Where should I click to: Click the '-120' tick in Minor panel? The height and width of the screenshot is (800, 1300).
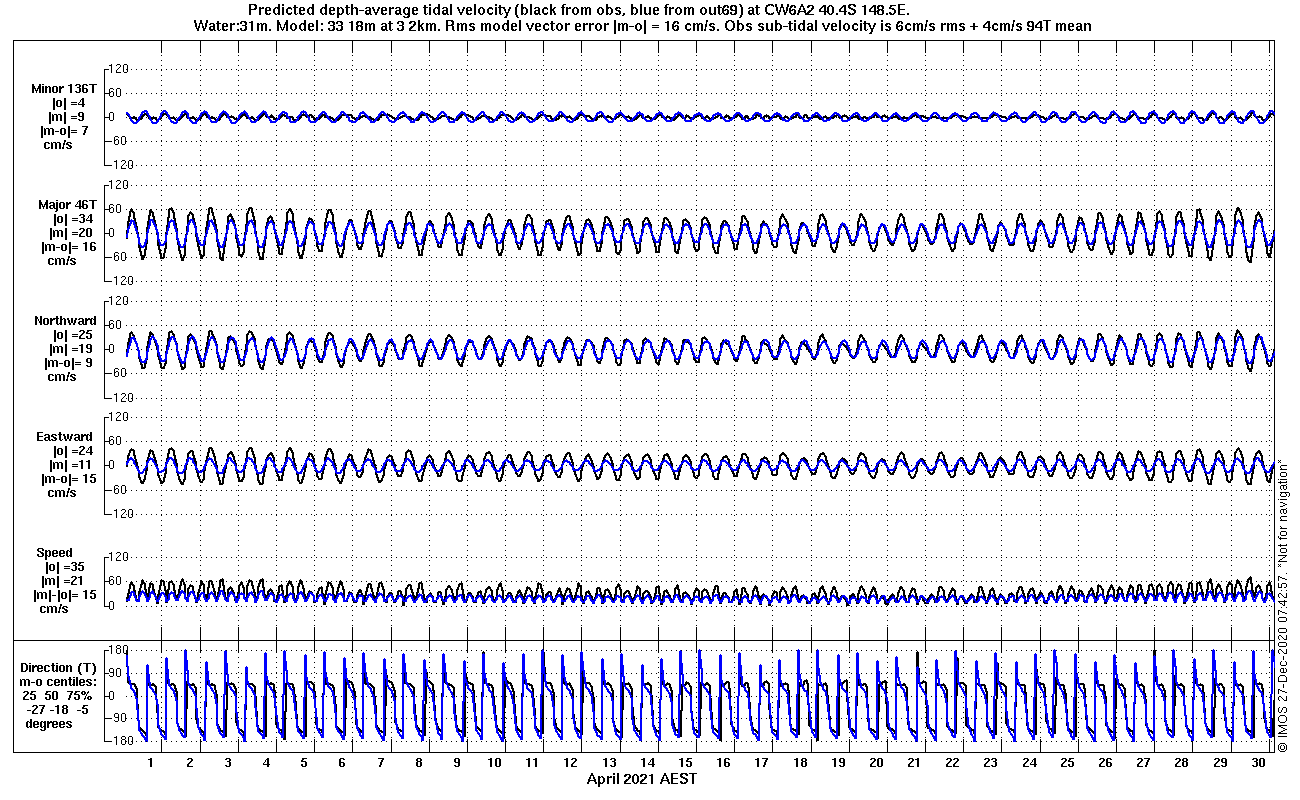[118, 165]
